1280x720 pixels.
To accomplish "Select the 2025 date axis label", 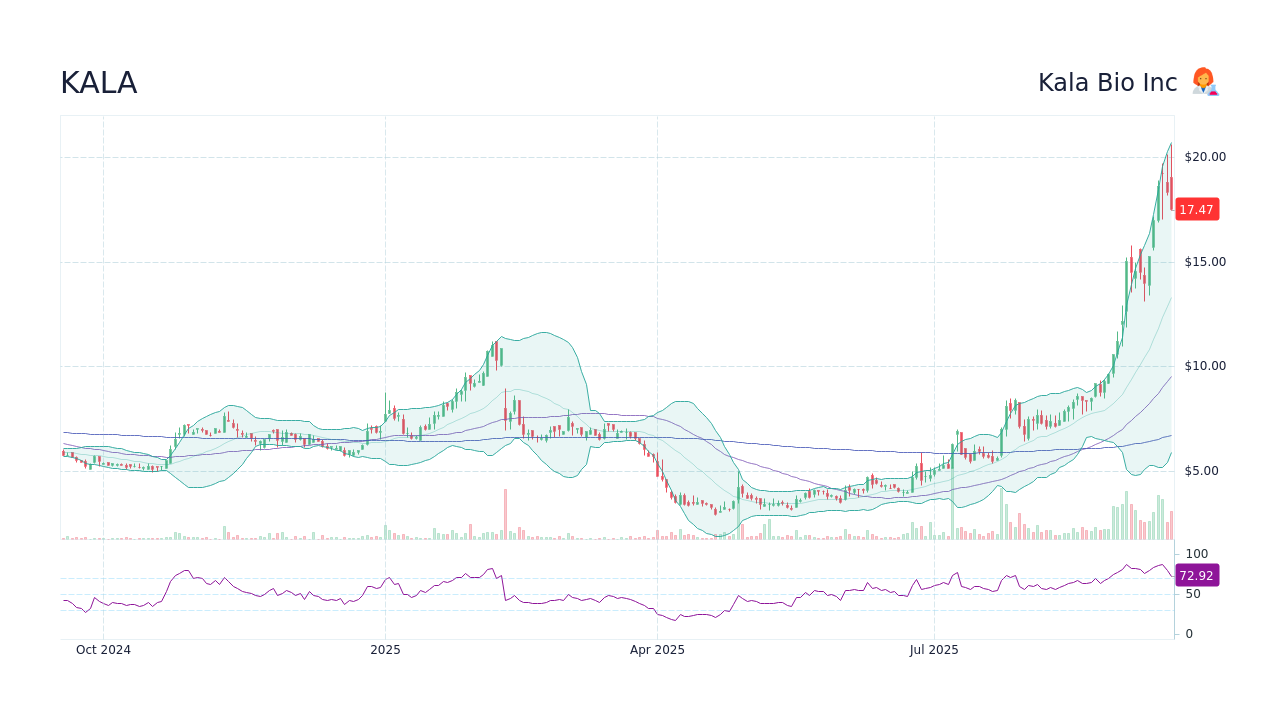I will tap(385, 649).
